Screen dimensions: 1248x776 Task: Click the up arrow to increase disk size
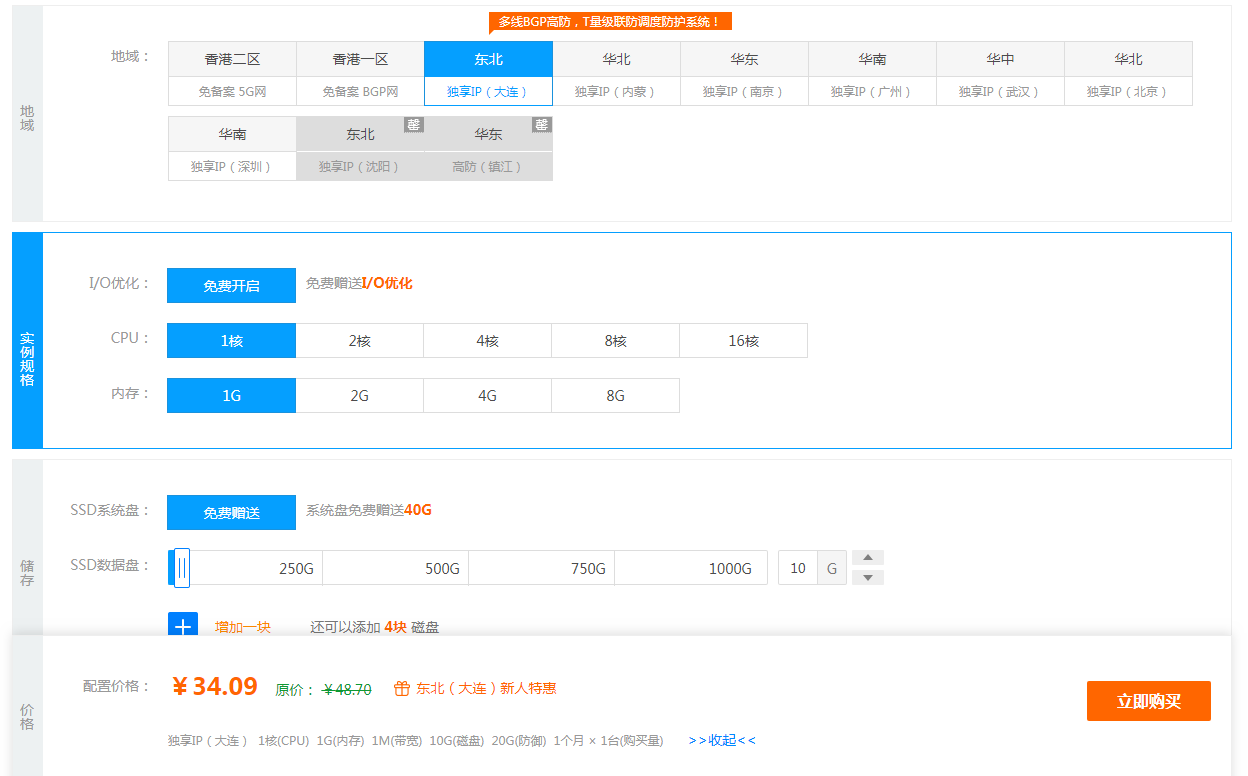(x=866, y=557)
